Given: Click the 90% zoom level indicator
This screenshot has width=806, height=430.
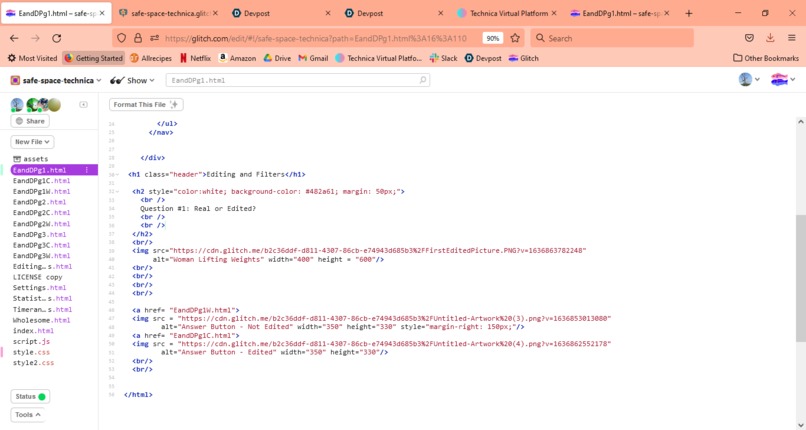Looking at the screenshot, I should [x=493, y=38].
